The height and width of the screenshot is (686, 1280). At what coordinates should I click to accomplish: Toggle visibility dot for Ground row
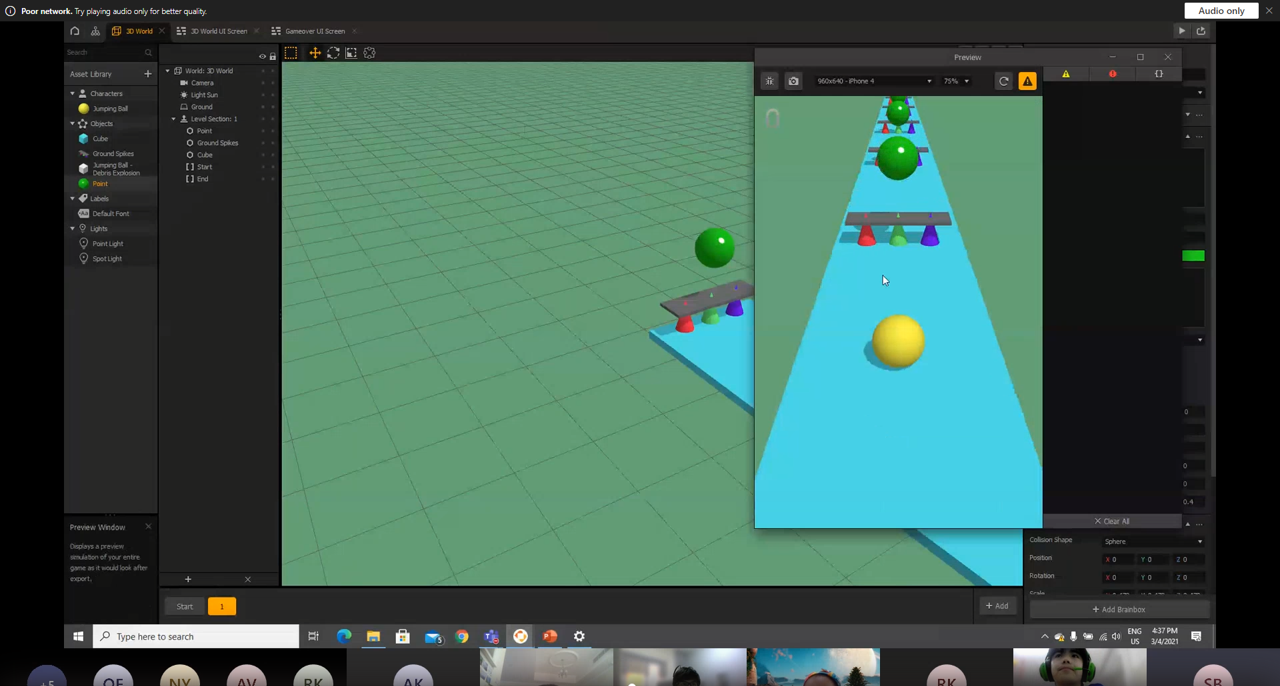click(x=263, y=107)
